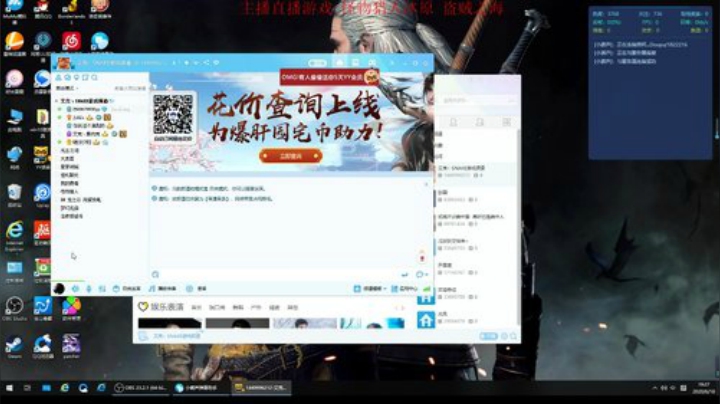Click music note play accompaniment button

coord(163,289)
